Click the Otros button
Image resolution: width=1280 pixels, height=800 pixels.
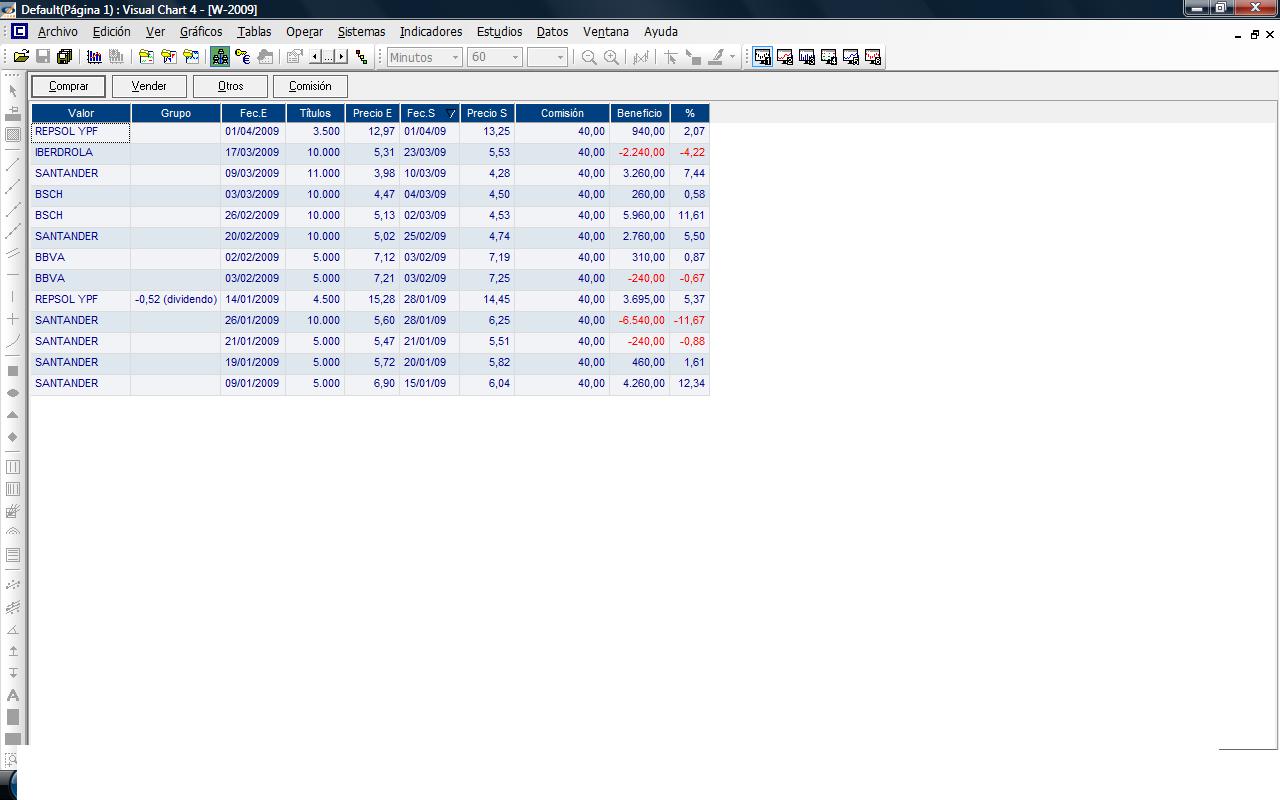(x=230, y=86)
